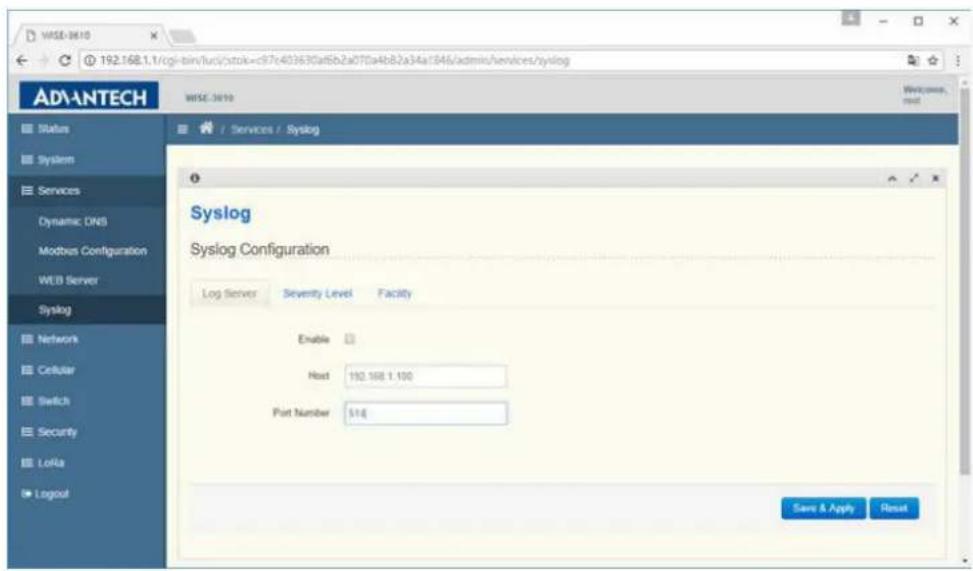
Task: Collapse the Services sidebar menu
Action: pos(87,191)
